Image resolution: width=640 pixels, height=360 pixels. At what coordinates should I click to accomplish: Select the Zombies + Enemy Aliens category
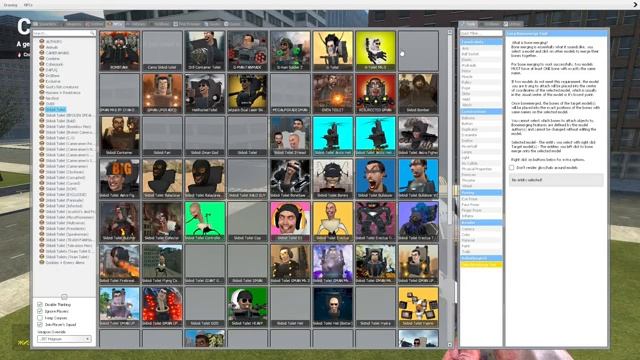[x=65, y=262]
